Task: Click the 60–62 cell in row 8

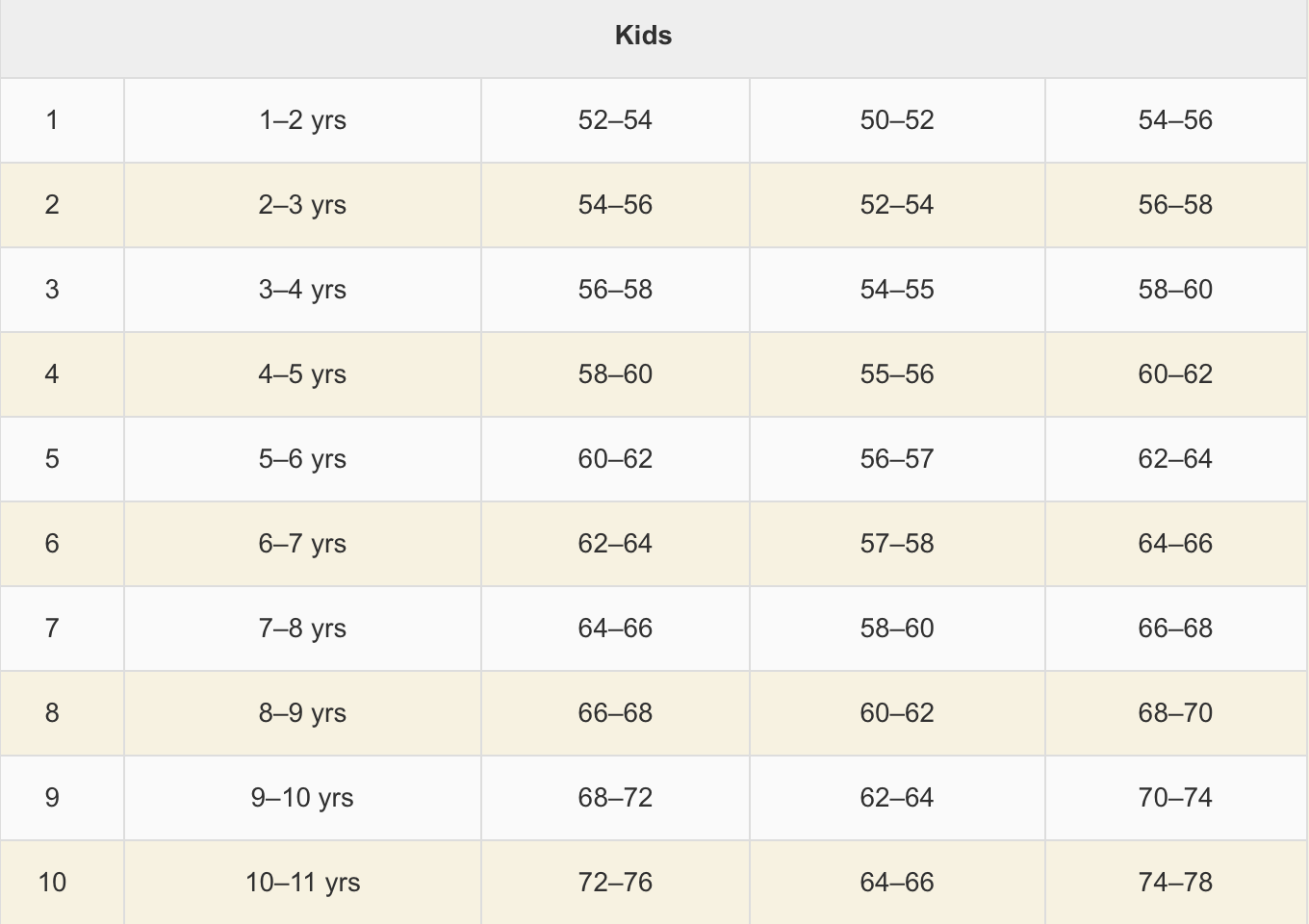Action: pyautogui.click(x=897, y=713)
